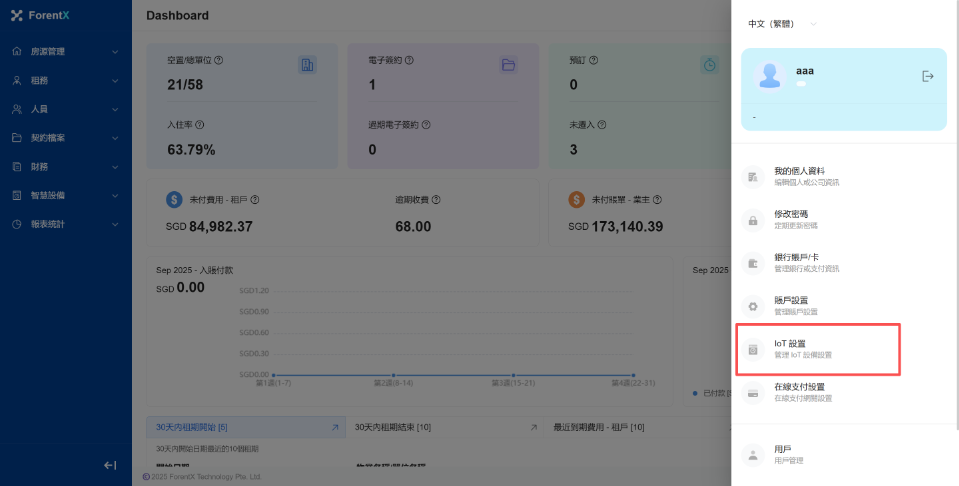Click the 修改密碼 lock icon
This screenshot has width=959, height=486.
click(x=753, y=220)
